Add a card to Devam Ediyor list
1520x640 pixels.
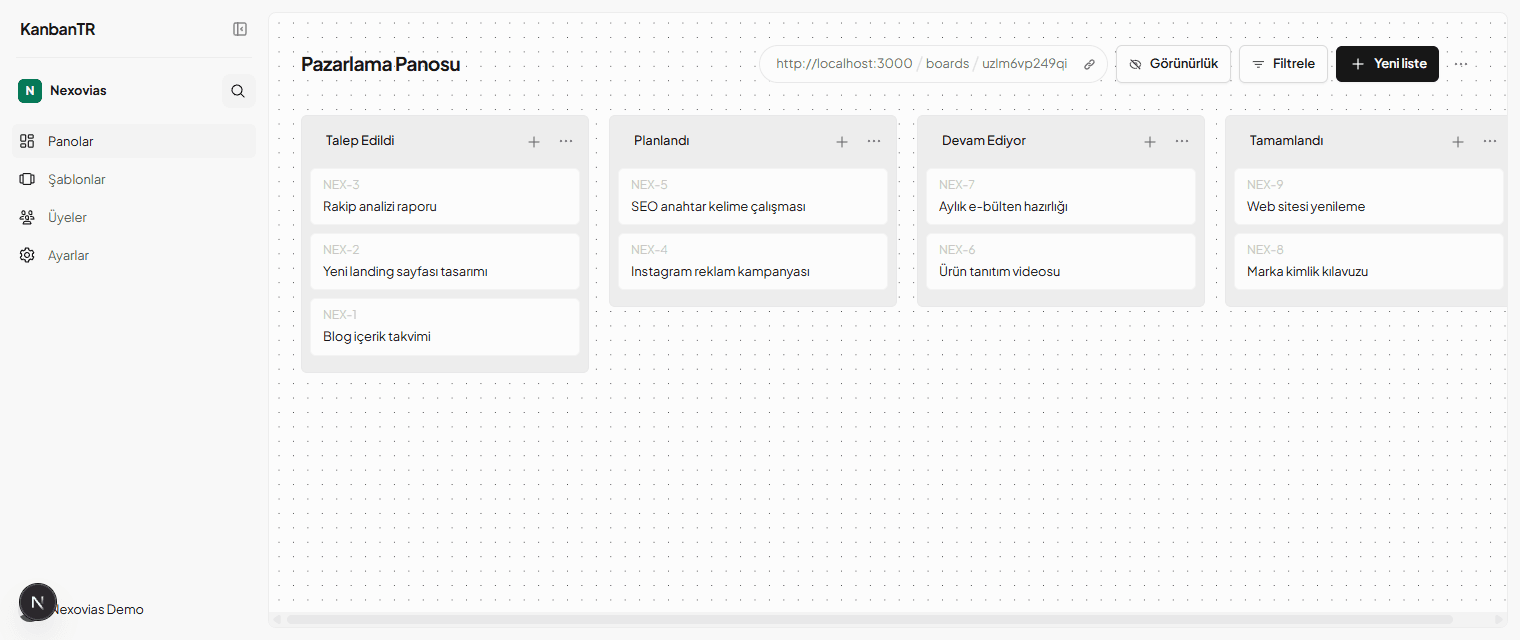(x=1150, y=142)
